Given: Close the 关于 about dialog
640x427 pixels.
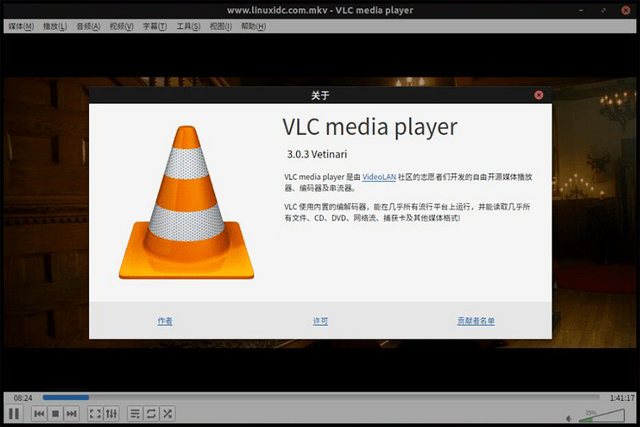Looking at the screenshot, I should (x=539, y=95).
